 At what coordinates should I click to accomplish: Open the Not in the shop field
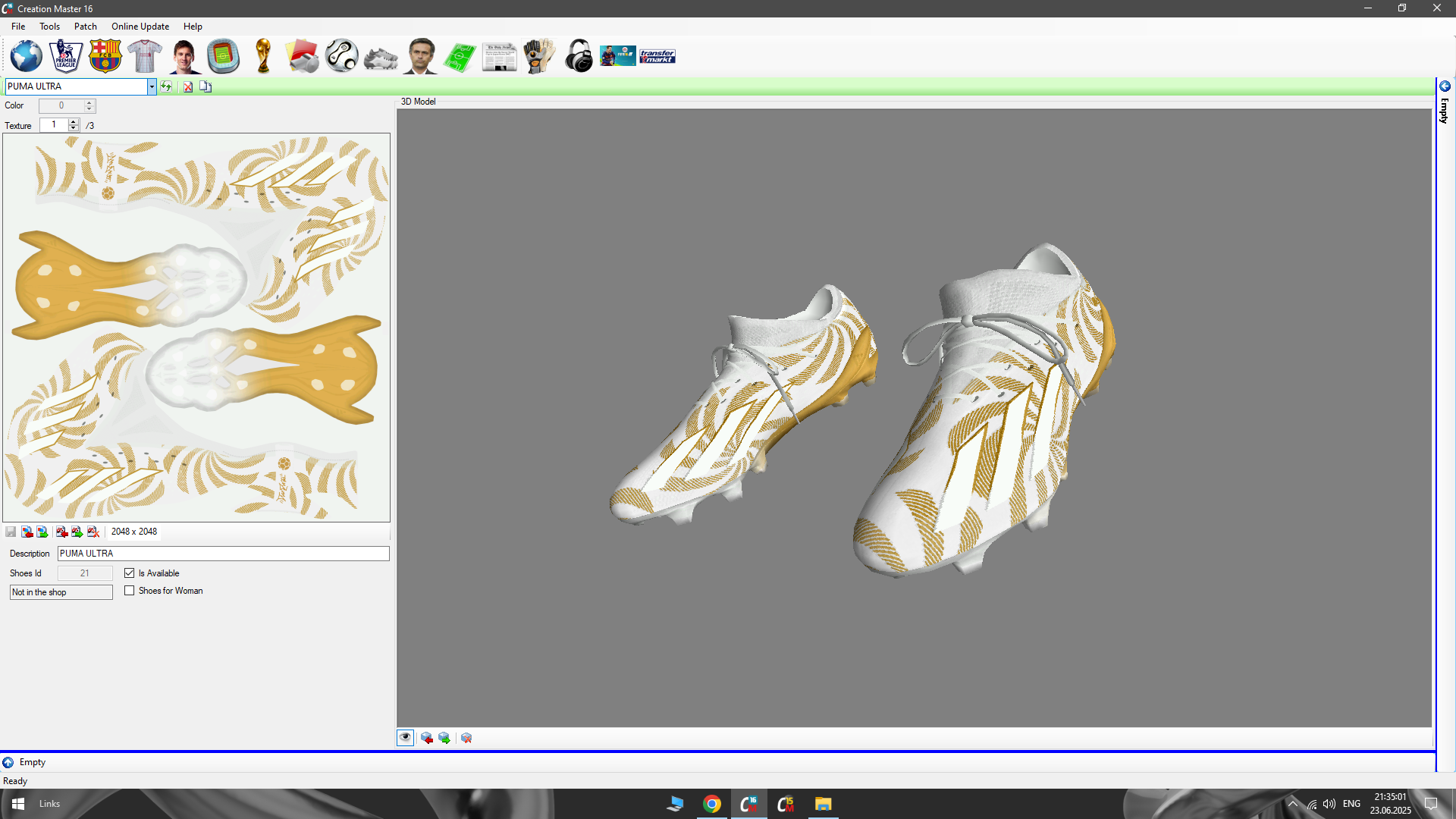point(61,592)
